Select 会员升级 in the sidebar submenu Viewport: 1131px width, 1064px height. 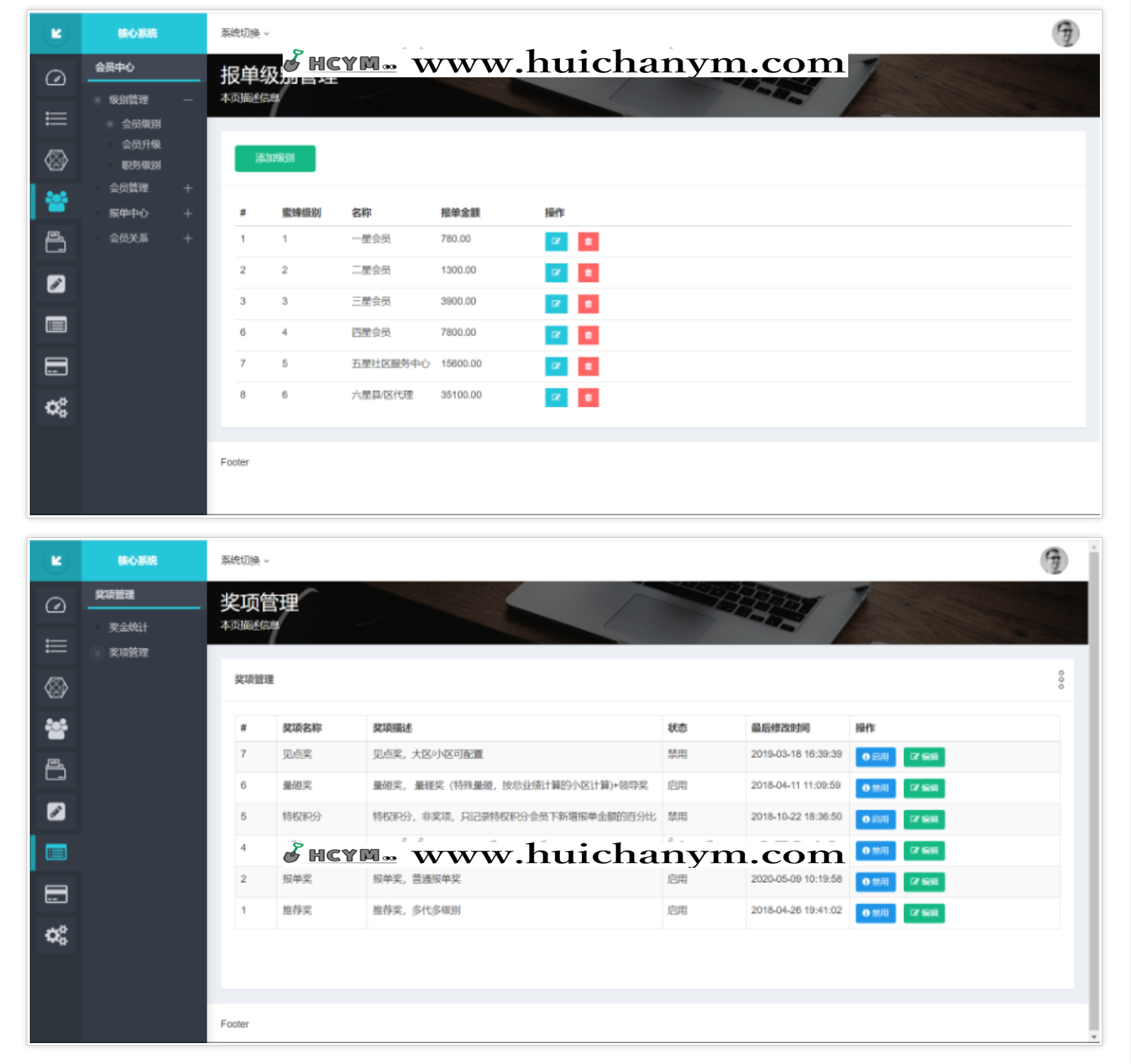click(141, 144)
